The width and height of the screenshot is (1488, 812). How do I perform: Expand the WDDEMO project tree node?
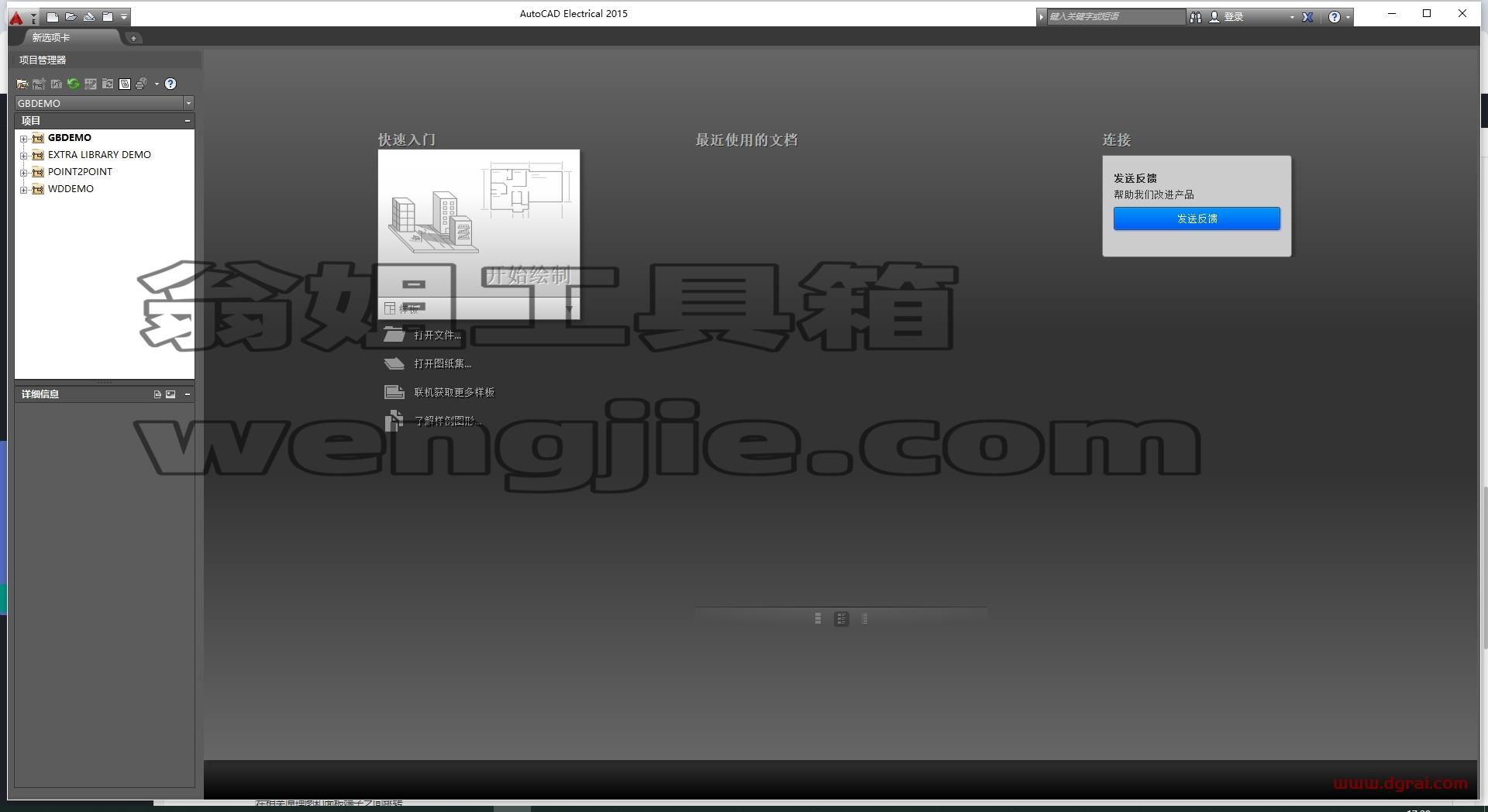tap(24, 190)
